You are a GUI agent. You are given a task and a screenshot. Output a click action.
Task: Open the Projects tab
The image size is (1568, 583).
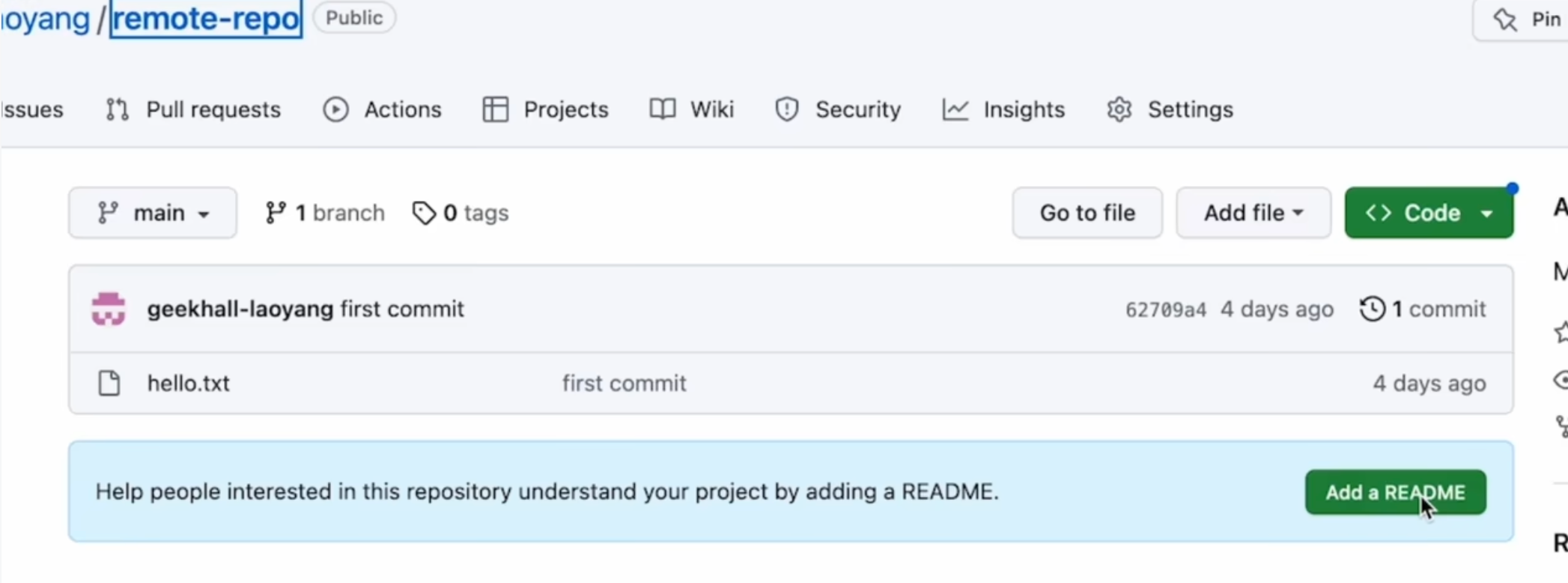coord(545,109)
